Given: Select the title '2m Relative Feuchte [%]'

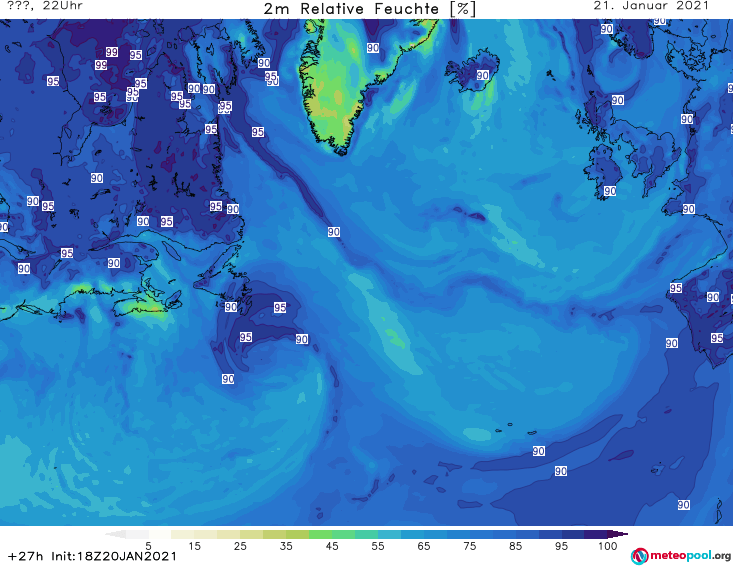Looking at the screenshot, I should point(369,9).
